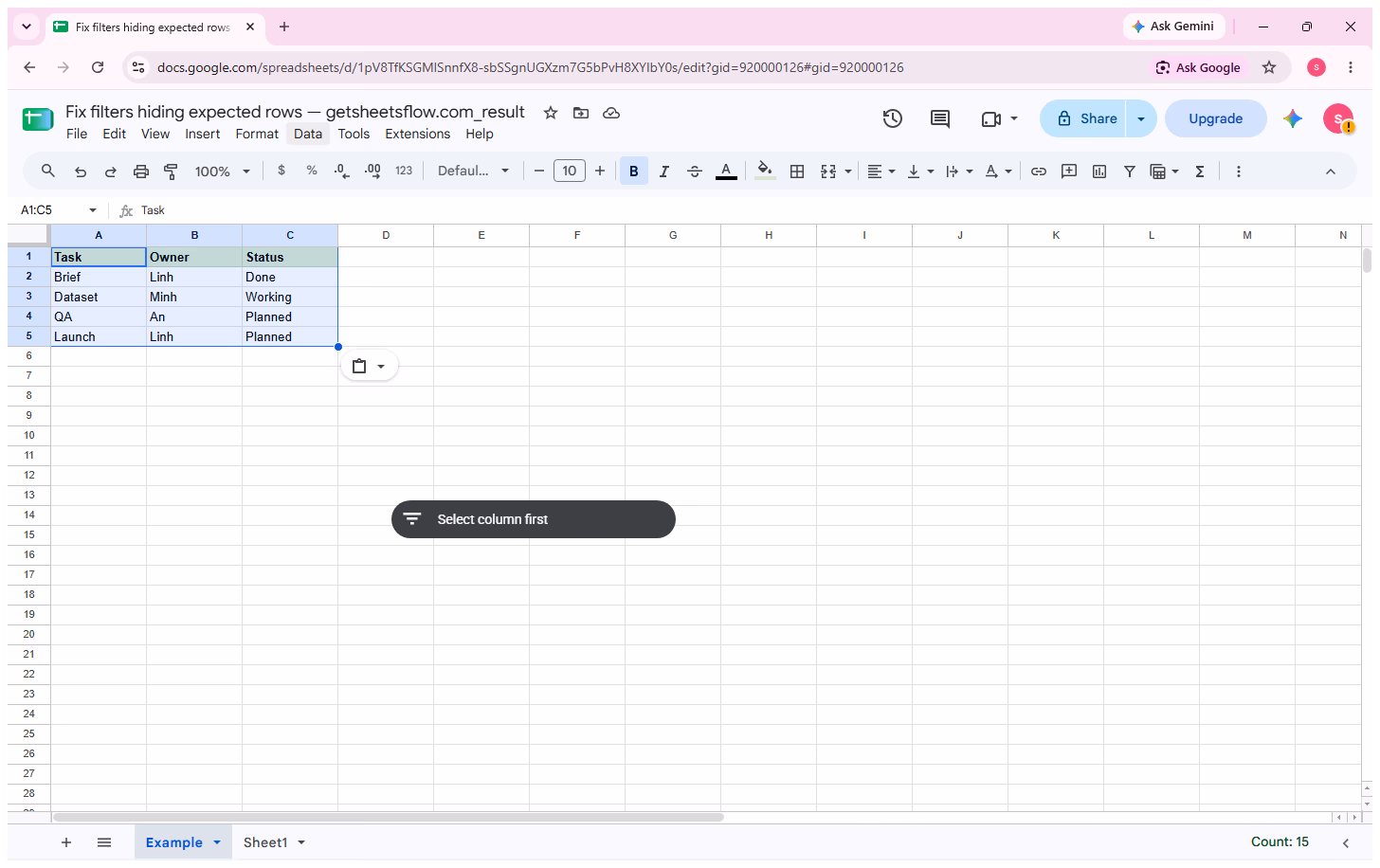Open the font family dropdown
Screen dimensions: 1380x868
tap(474, 171)
